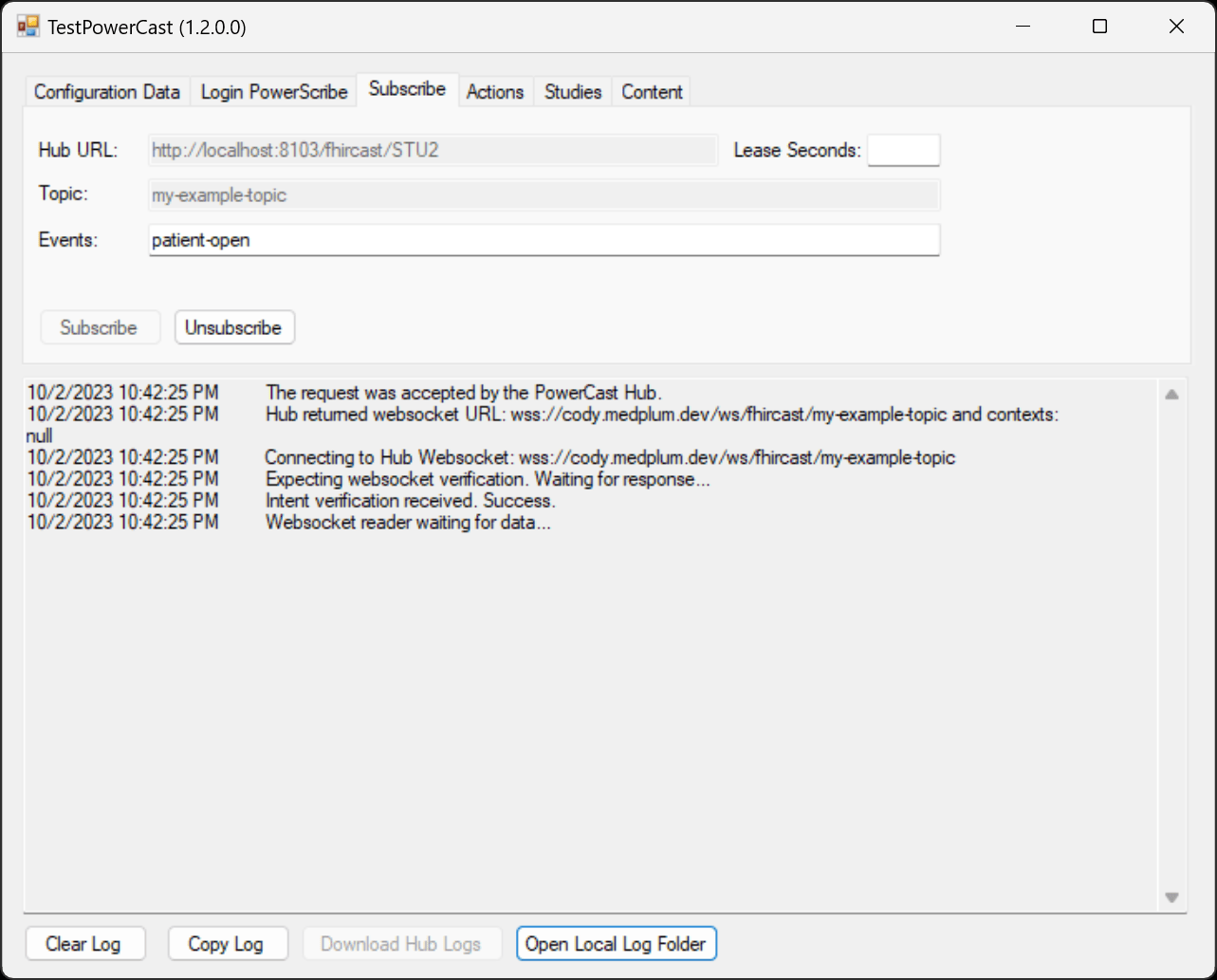
Task: Click the log scrollbar up arrow
Action: [1171, 395]
